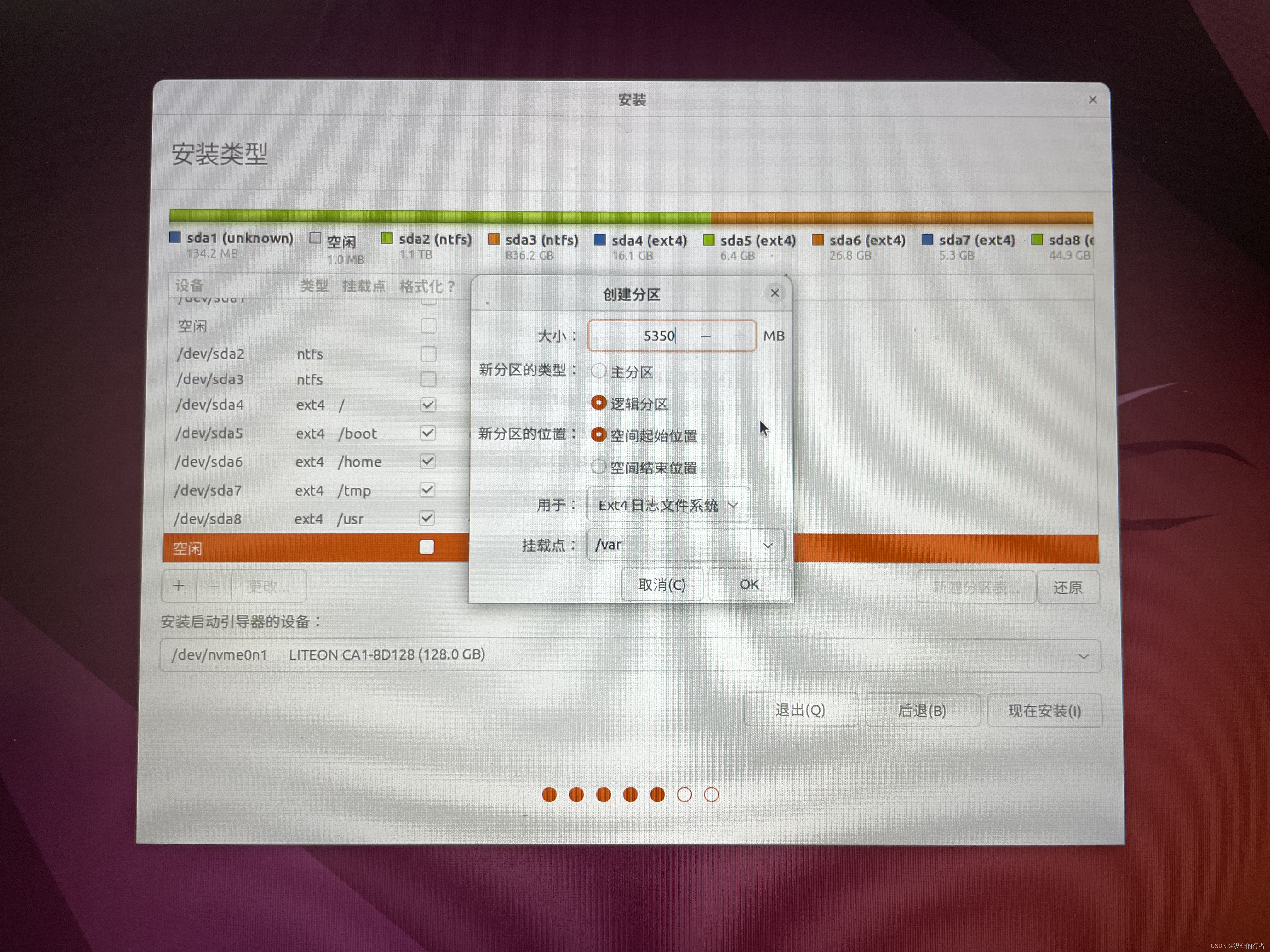Click the orange sda3 (ntfs) legend swatch
Screen dimensions: 1270x952
493,239
